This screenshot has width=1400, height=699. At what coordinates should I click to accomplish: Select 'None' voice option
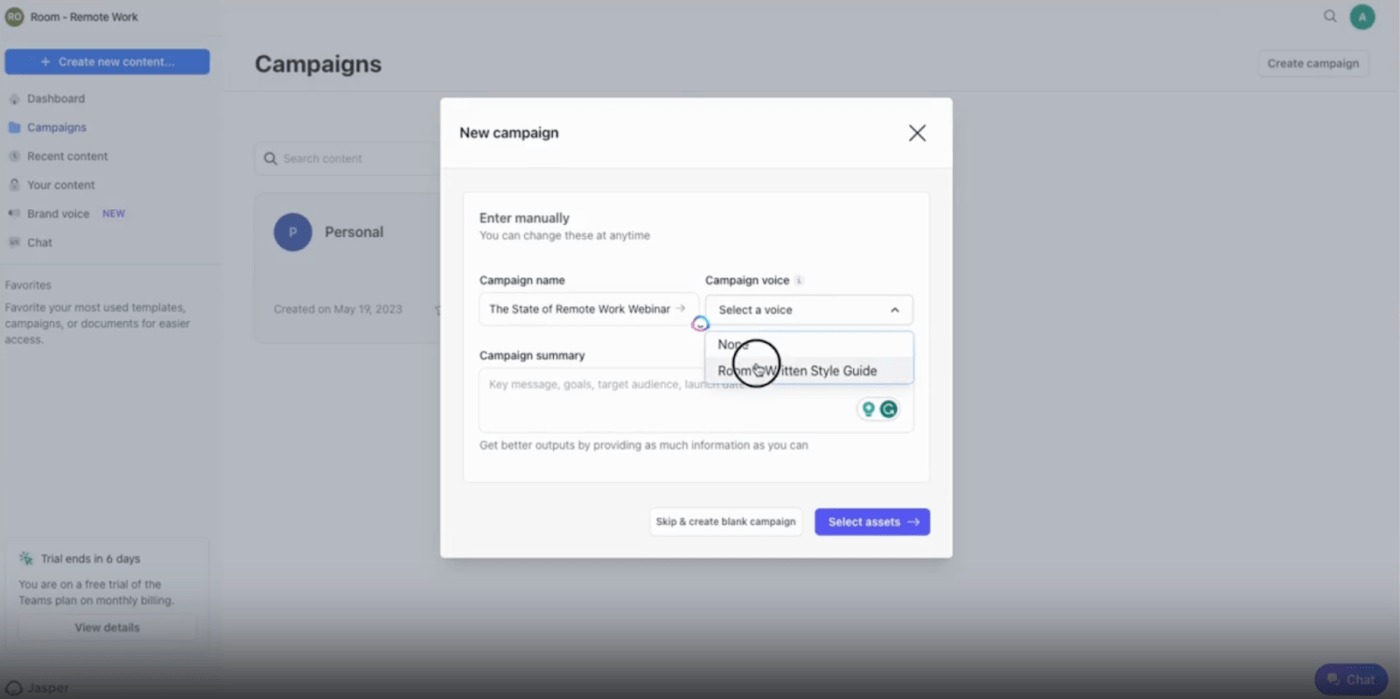tap(809, 345)
